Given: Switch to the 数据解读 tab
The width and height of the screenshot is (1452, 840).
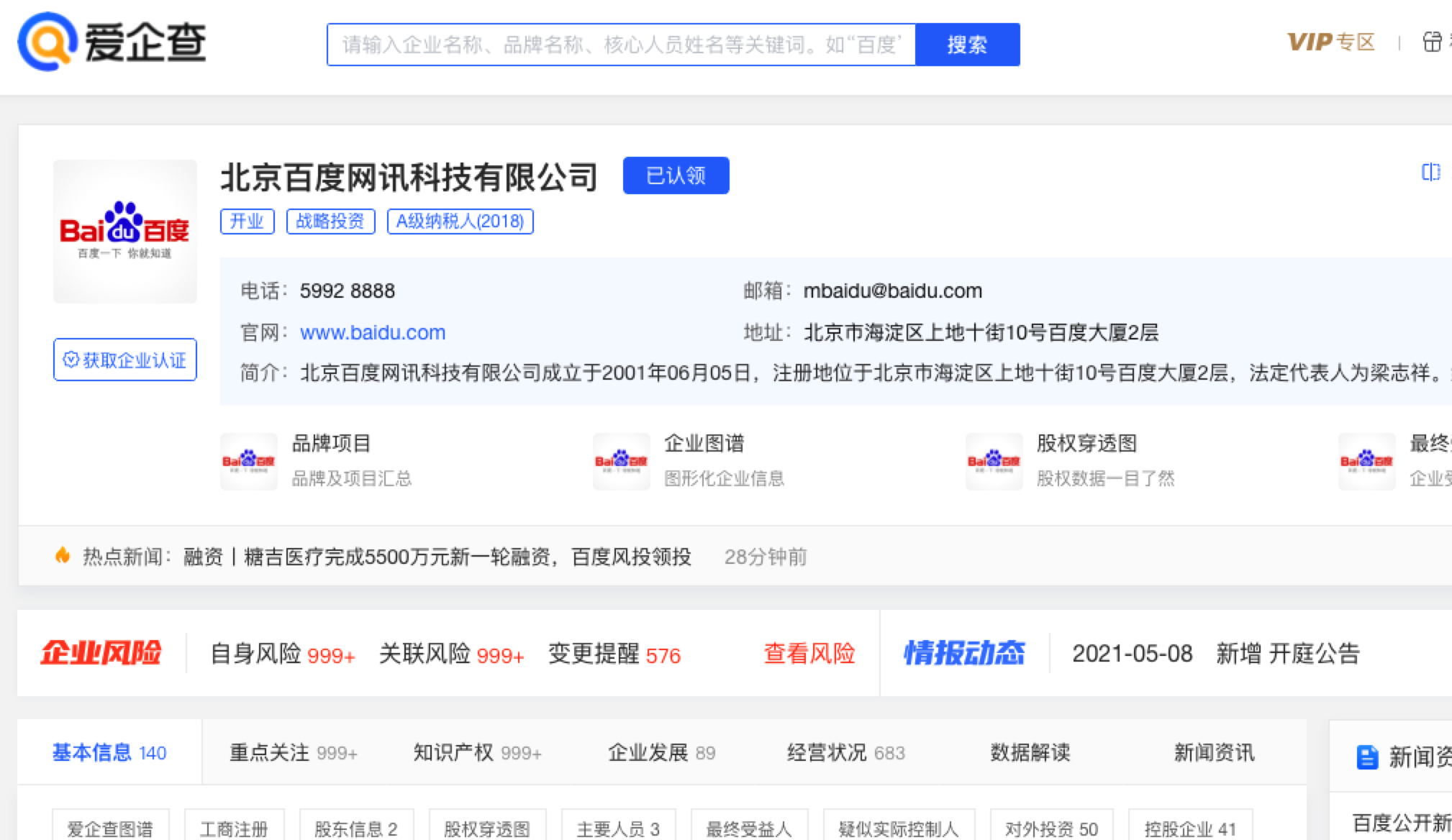Looking at the screenshot, I should [x=1030, y=752].
